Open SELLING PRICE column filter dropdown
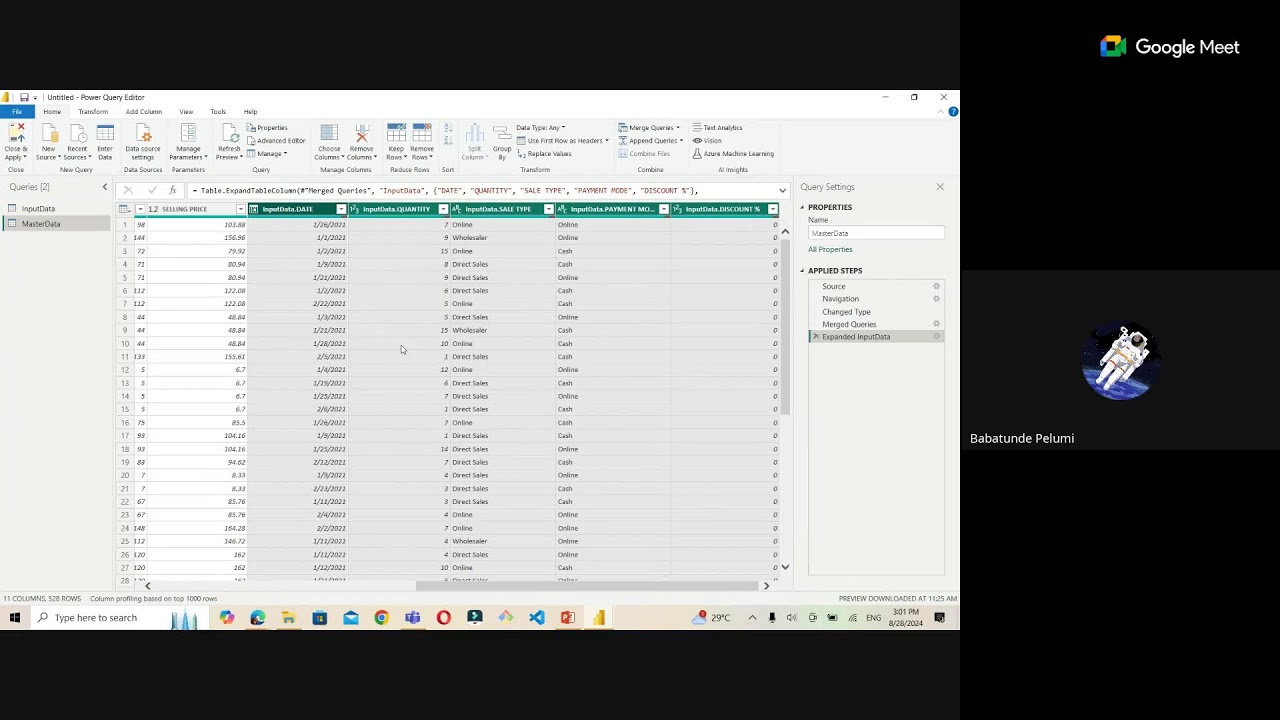Screen dimensions: 1280x720 tap(240, 209)
